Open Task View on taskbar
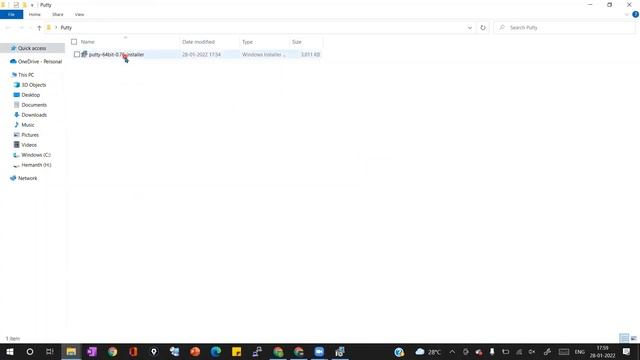This screenshot has height=360, width=640. coord(50,351)
